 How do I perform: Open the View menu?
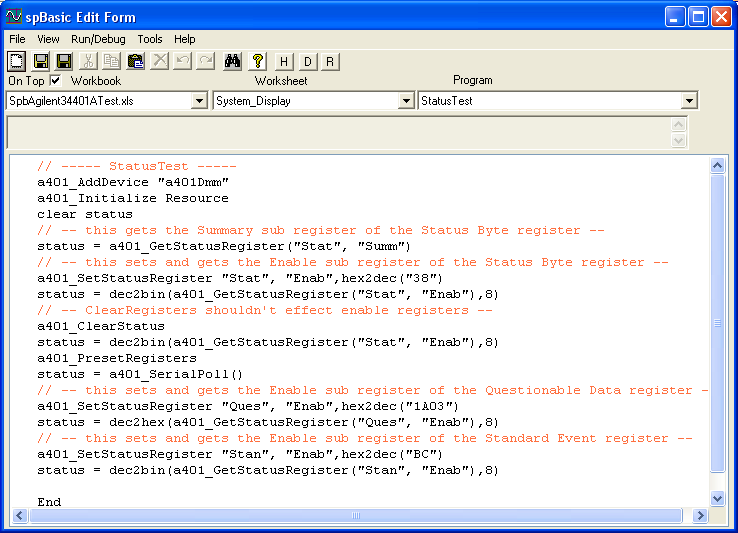point(48,39)
